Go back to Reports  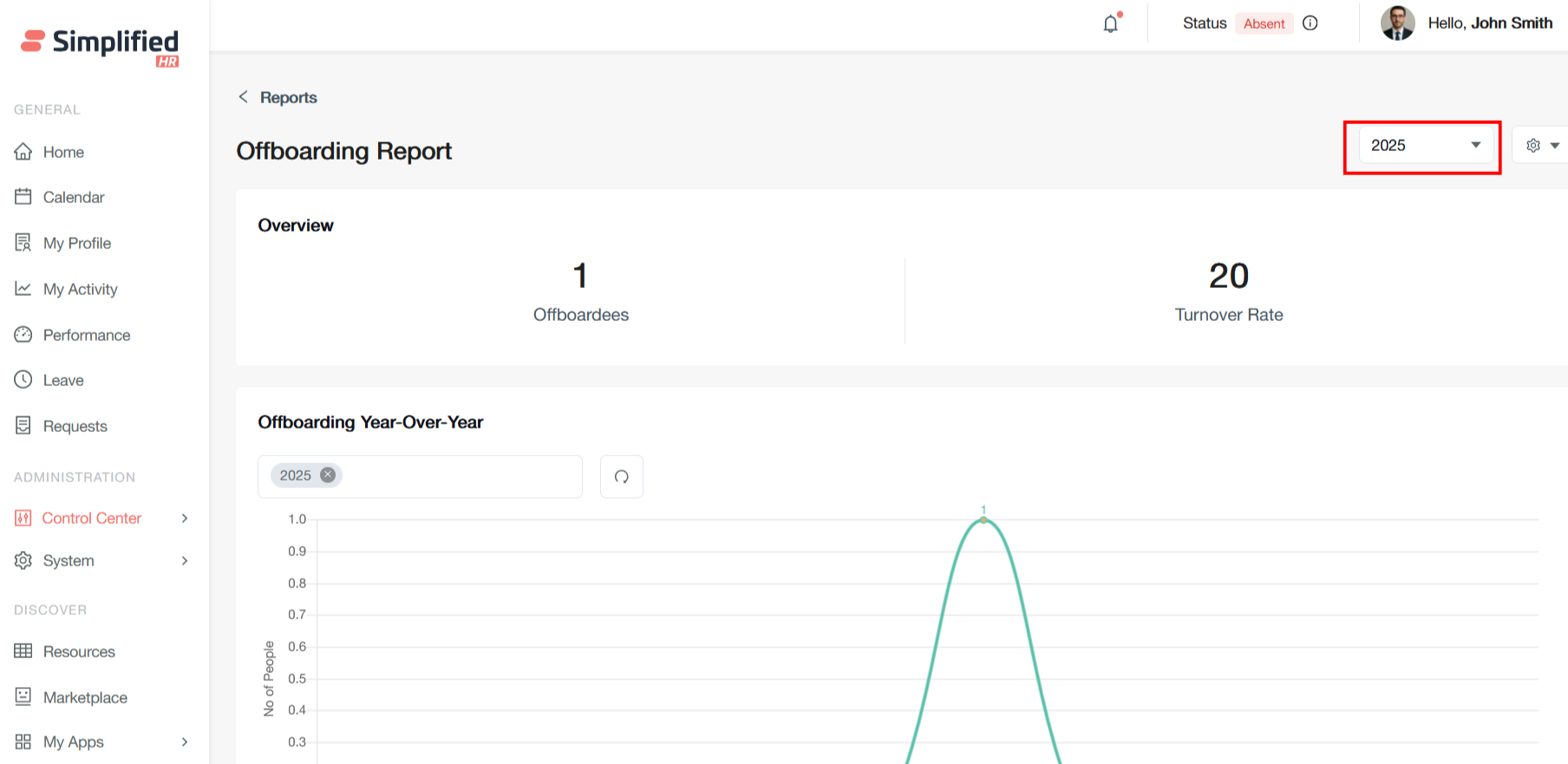tap(278, 97)
